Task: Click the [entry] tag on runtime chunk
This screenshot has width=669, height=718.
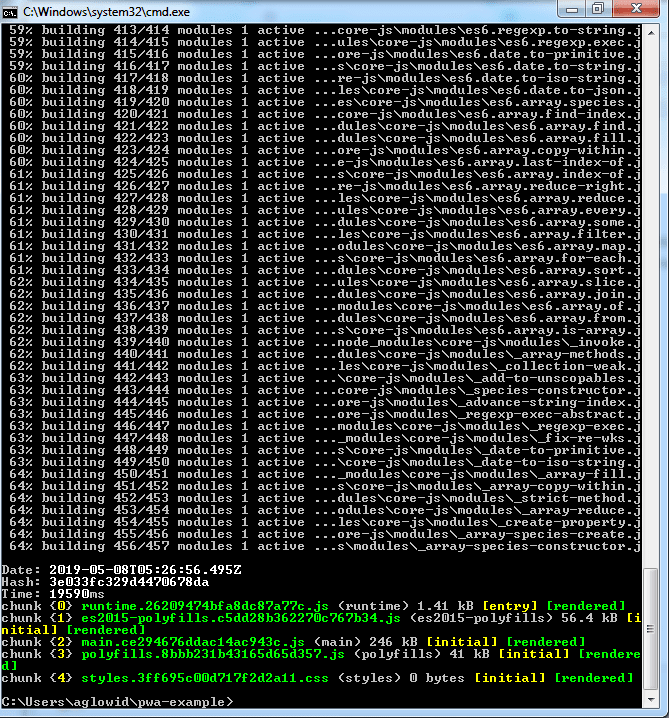Action: [x=510, y=606]
